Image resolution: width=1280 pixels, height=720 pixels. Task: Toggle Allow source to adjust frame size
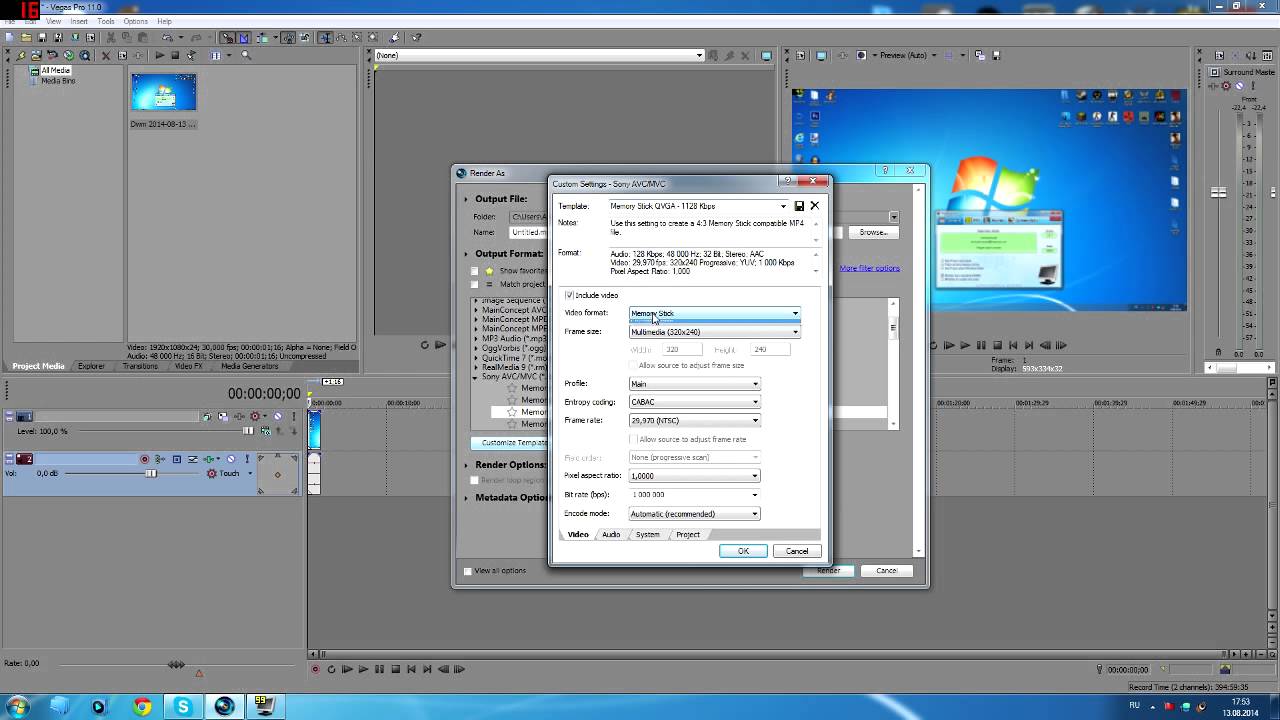coord(633,365)
